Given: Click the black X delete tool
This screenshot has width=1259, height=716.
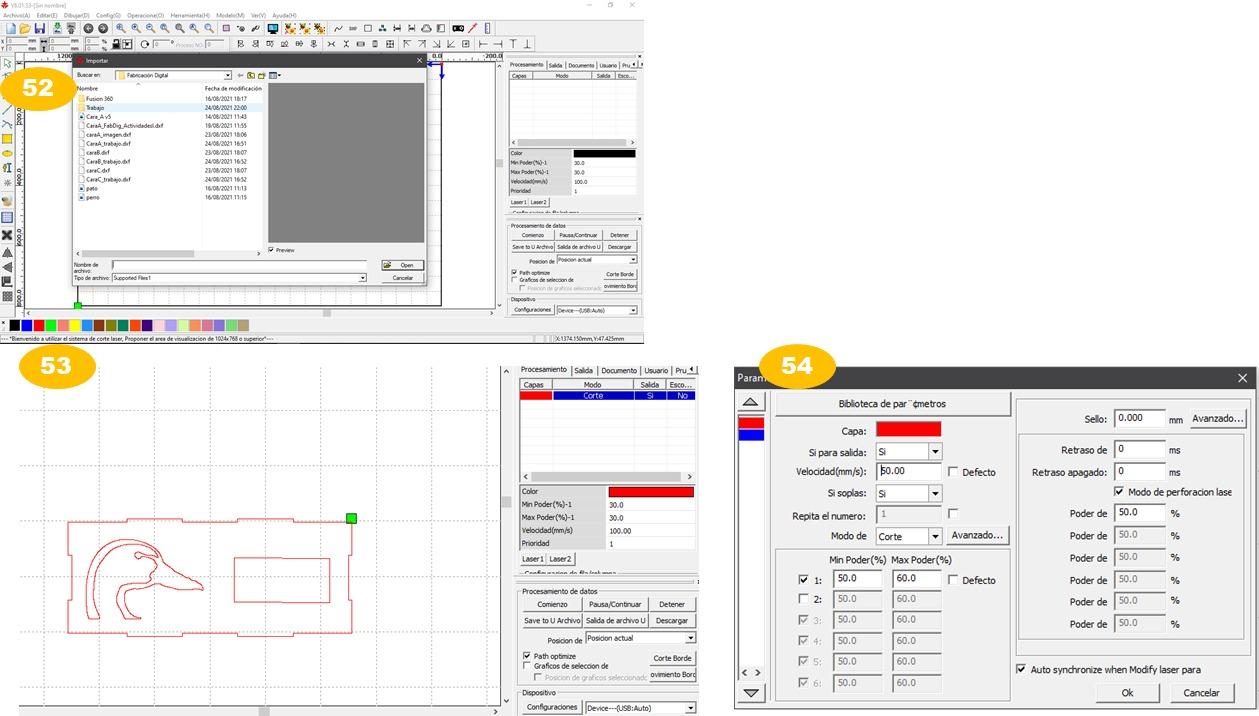Looking at the screenshot, I should [x=7, y=236].
